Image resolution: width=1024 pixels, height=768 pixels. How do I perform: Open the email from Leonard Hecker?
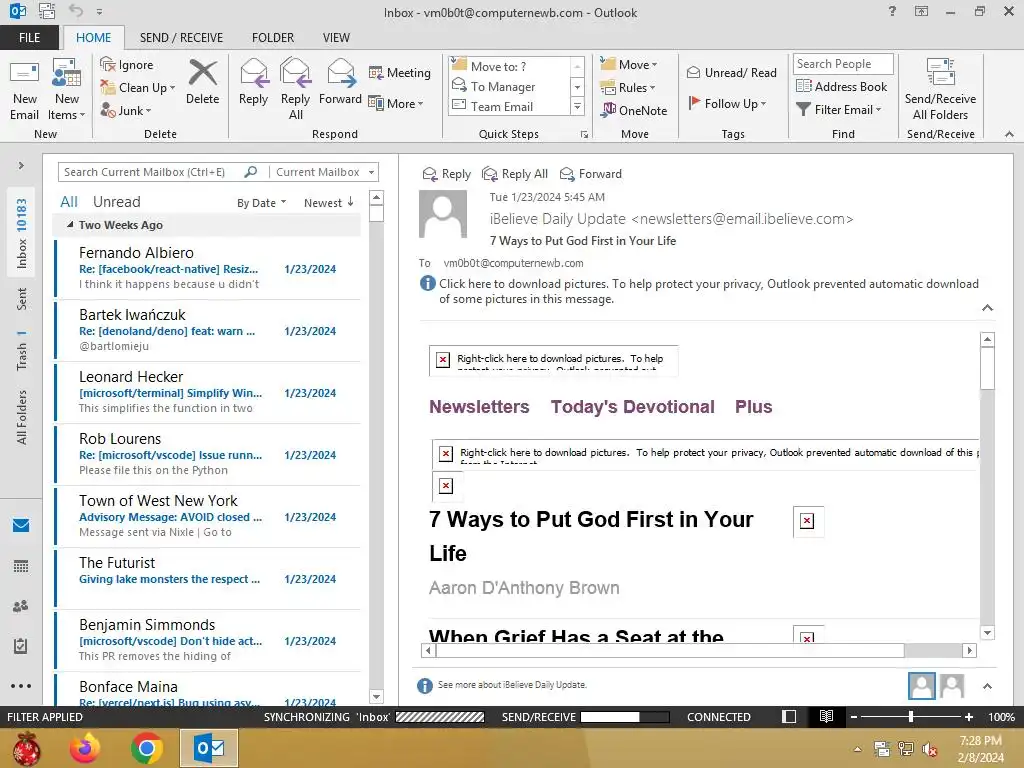click(208, 392)
